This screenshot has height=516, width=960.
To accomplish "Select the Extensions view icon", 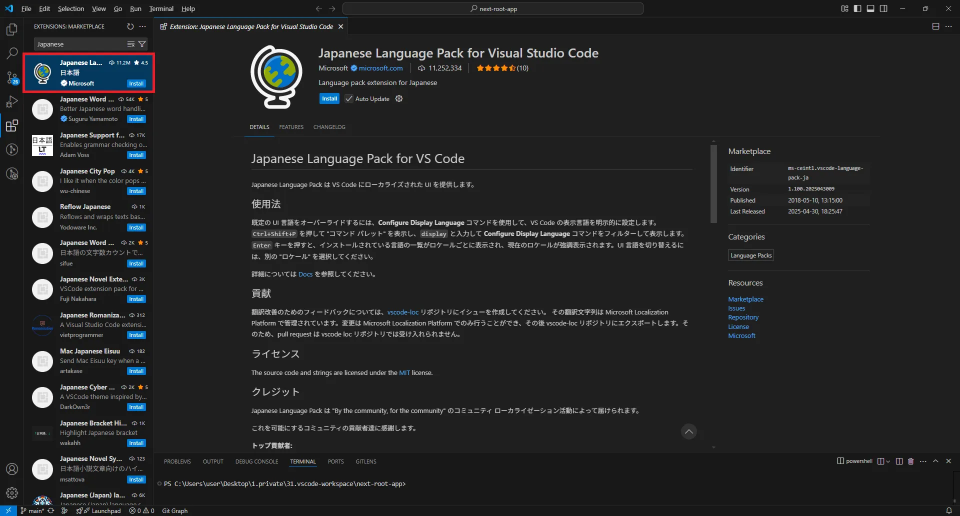I will click(x=12, y=126).
